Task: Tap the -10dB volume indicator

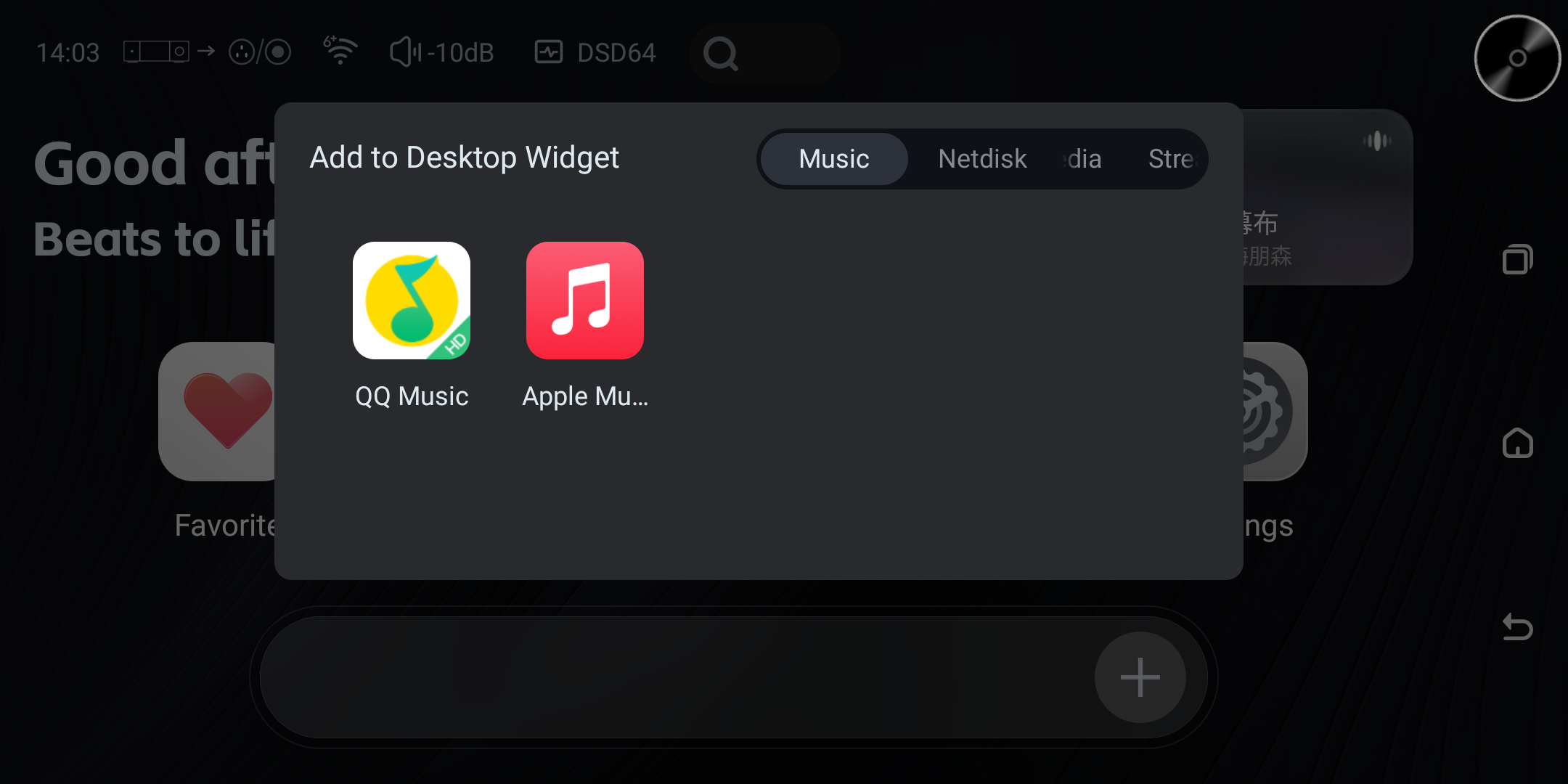Action: [442, 52]
